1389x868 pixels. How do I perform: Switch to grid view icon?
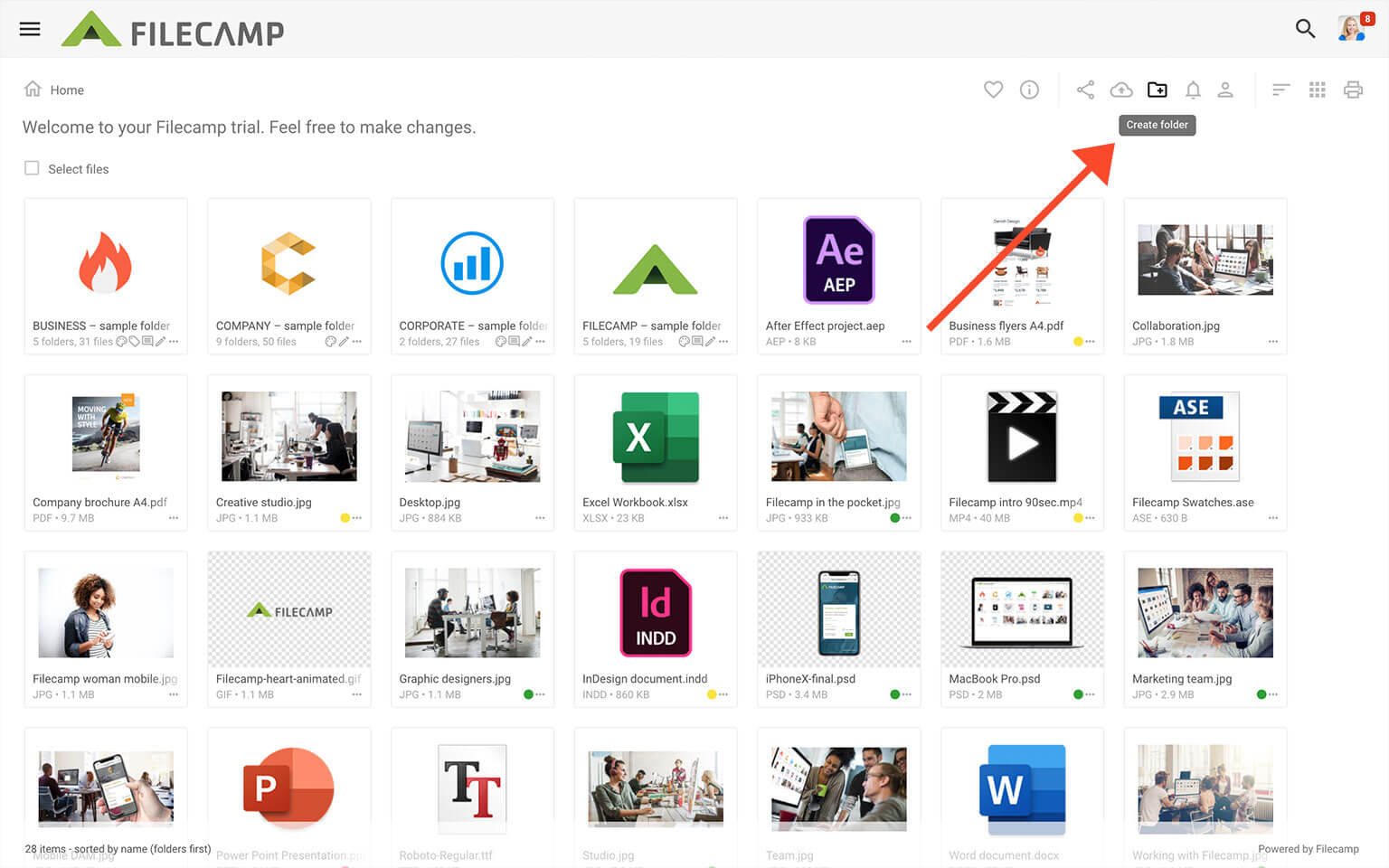[x=1318, y=90]
